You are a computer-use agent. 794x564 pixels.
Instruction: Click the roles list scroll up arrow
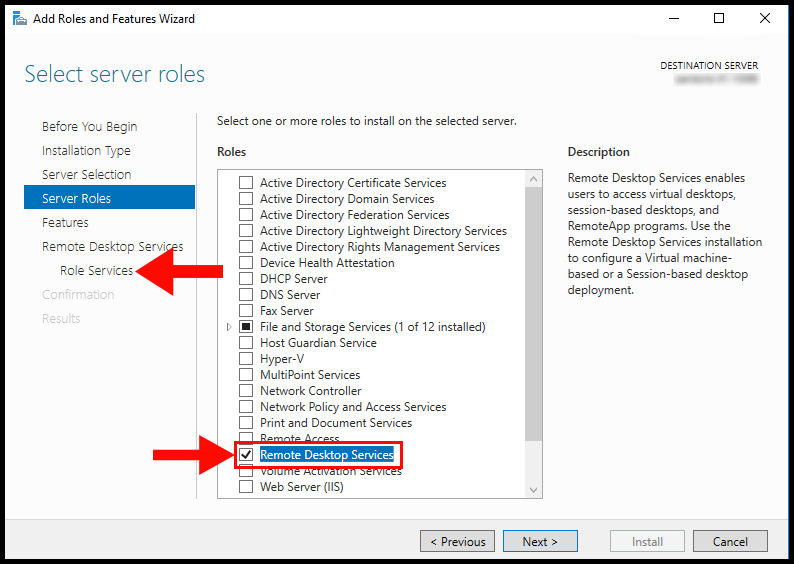pyautogui.click(x=533, y=179)
